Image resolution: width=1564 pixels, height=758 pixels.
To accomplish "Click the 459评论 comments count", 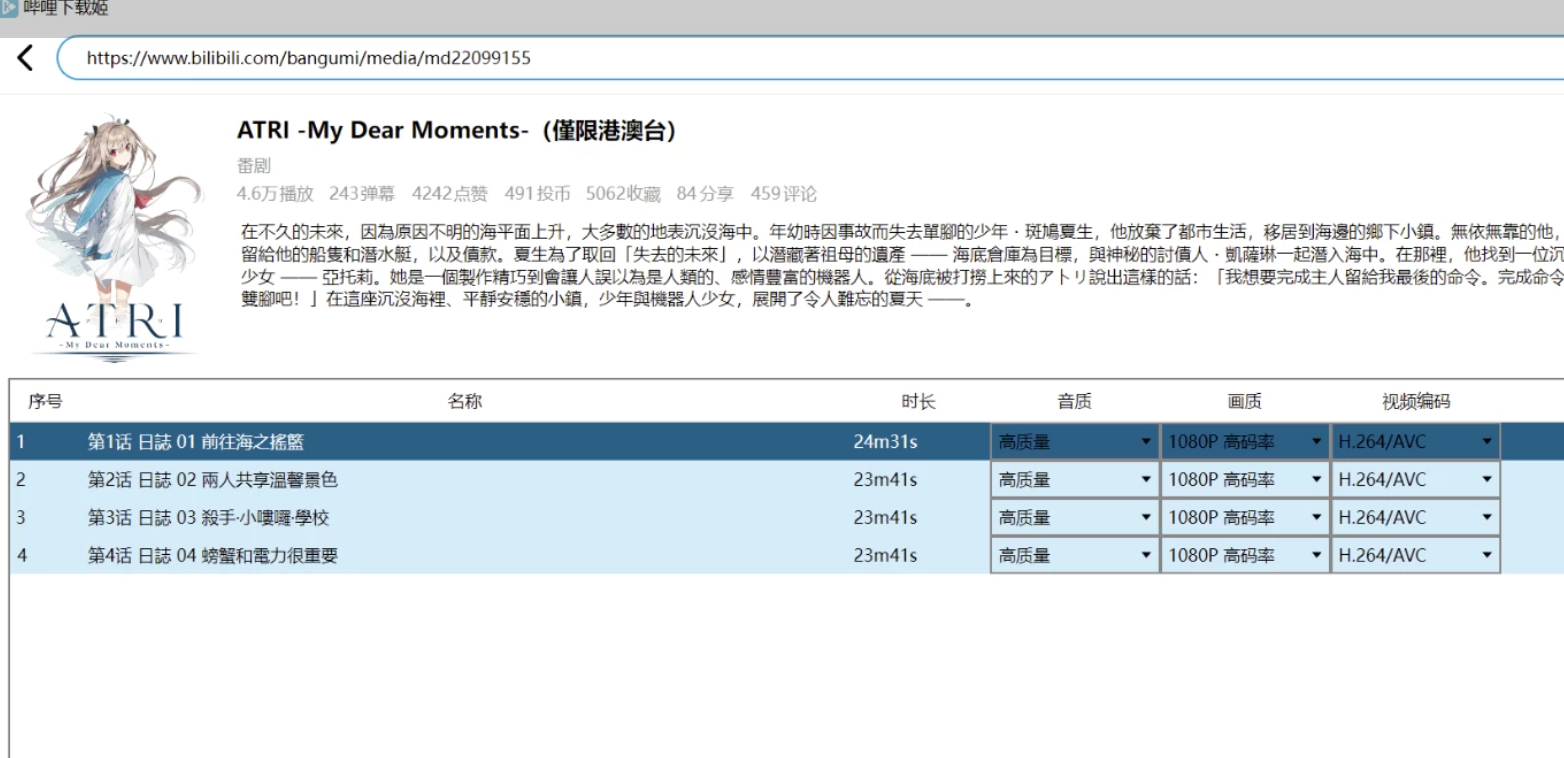I will pyautogui.click(x=783, y=194).
